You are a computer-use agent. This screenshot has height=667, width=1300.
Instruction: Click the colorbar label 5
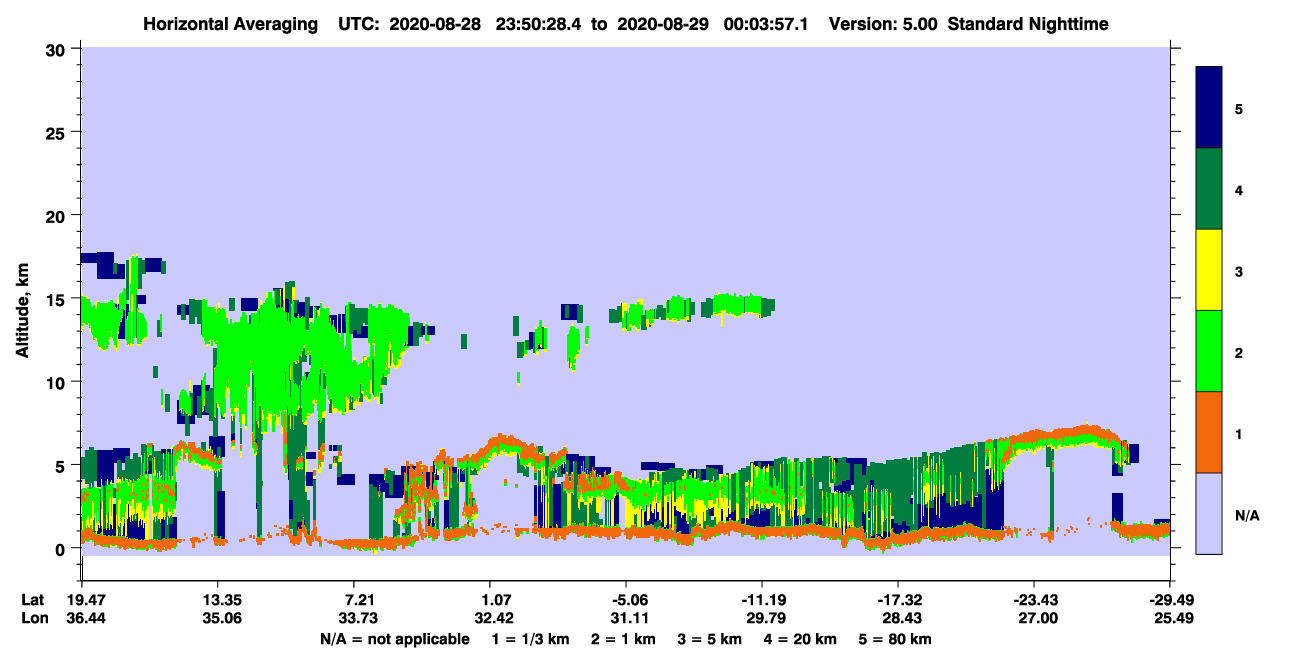(x=1238, y=109)
